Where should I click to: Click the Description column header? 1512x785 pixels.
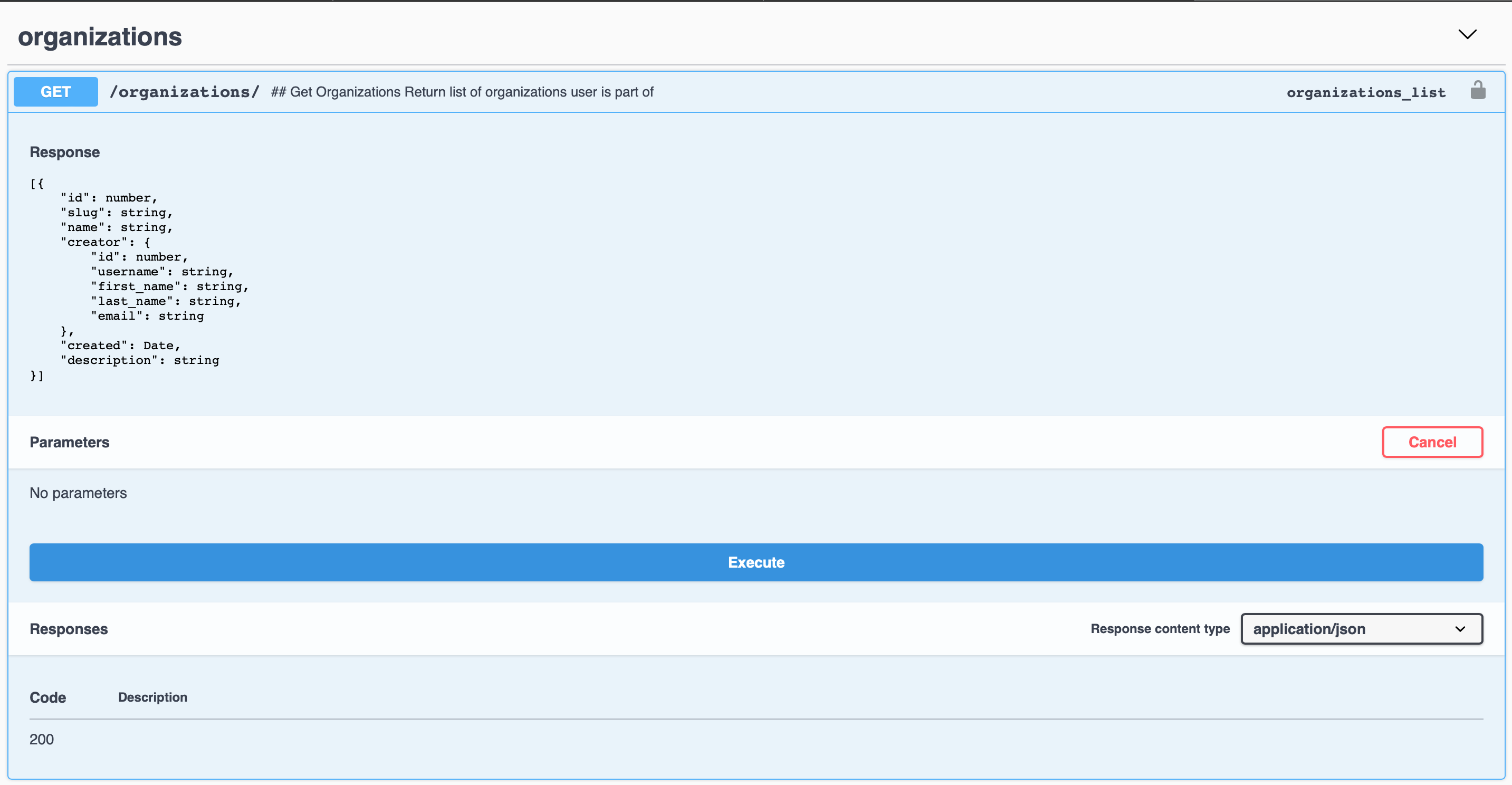tap(152, 697)
